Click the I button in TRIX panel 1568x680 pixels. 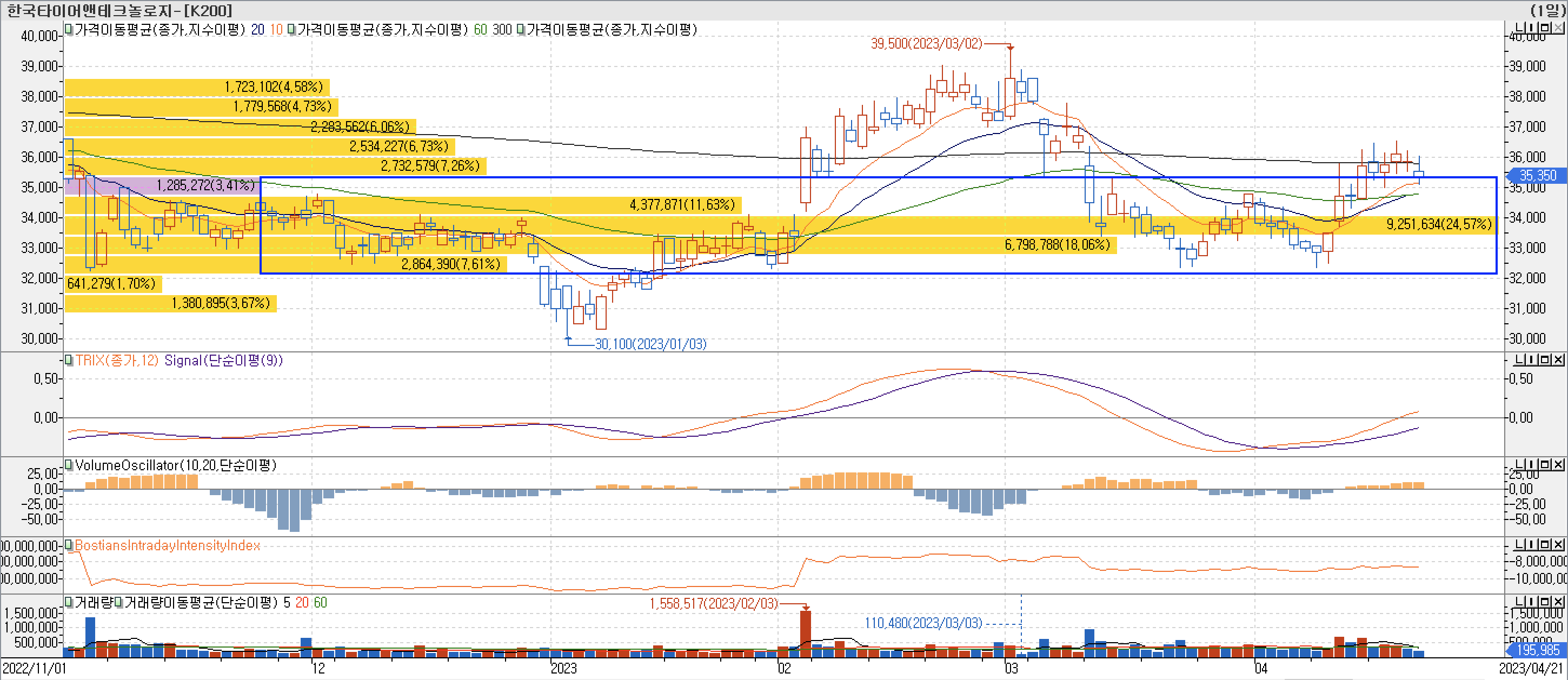(x=1530, y=360)
